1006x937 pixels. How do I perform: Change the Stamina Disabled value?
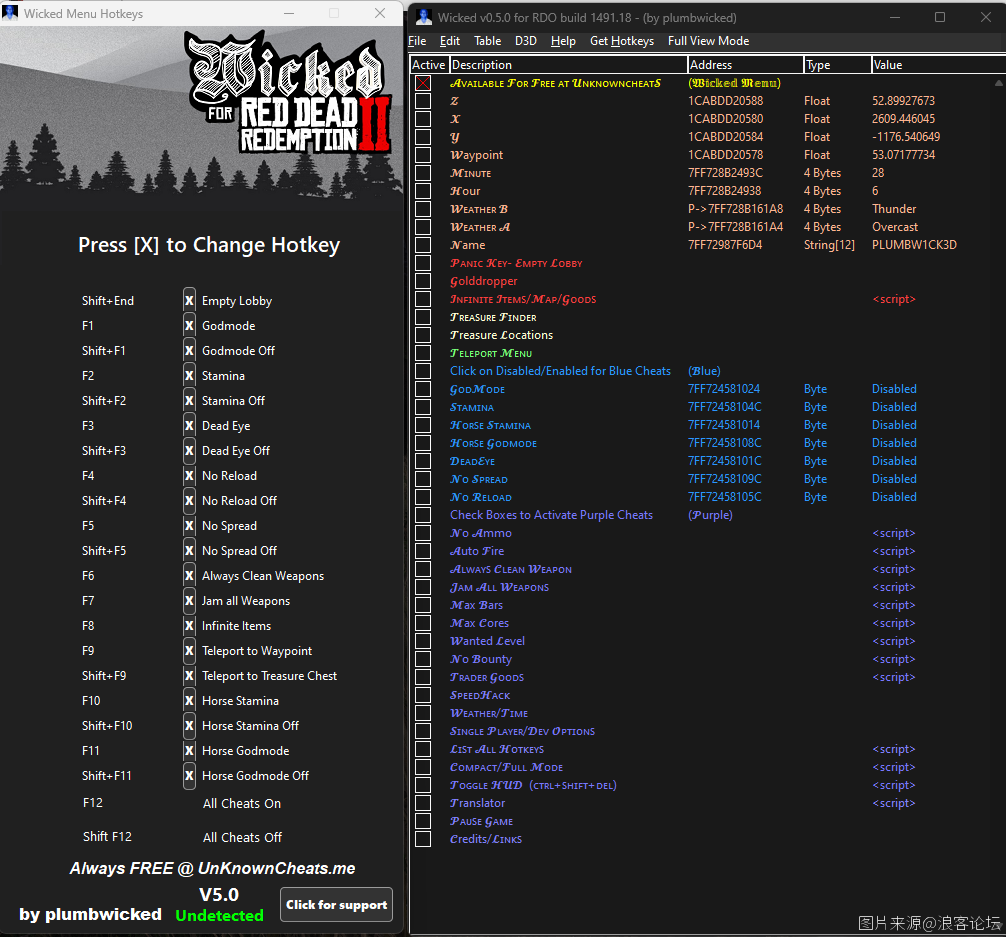coord(894,407)
